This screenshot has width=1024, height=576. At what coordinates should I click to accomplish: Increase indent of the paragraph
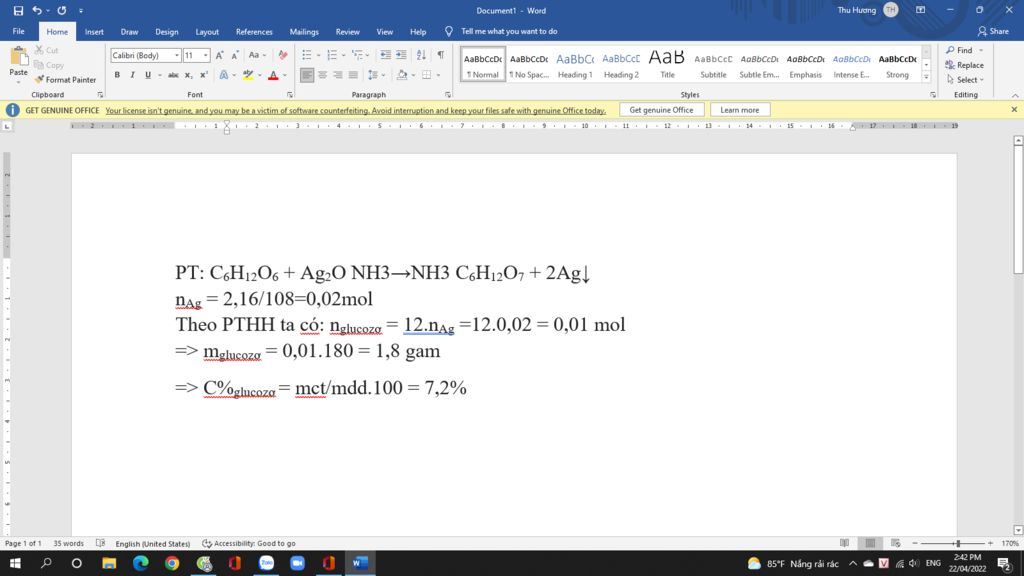click(x=401, y=55)
